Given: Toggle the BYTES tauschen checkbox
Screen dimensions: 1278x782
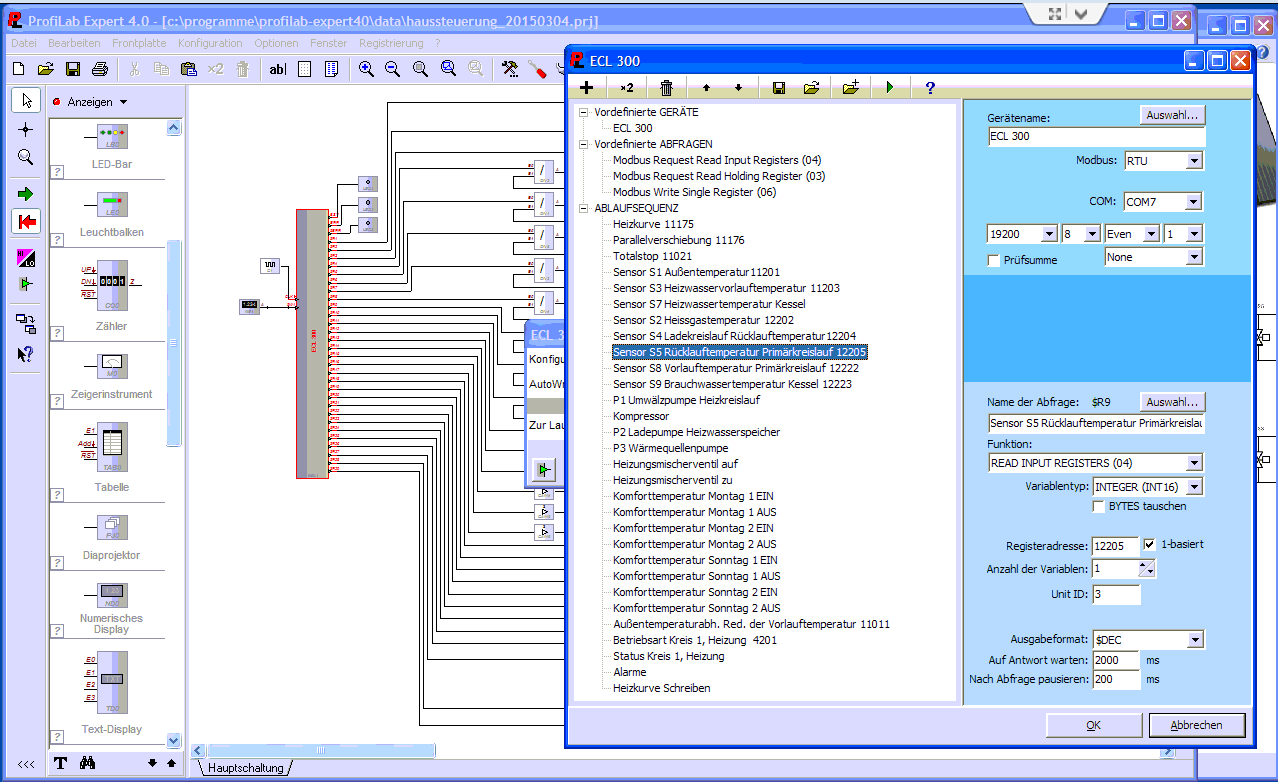Looking at the screenshot, I should tap(1100, 506).
